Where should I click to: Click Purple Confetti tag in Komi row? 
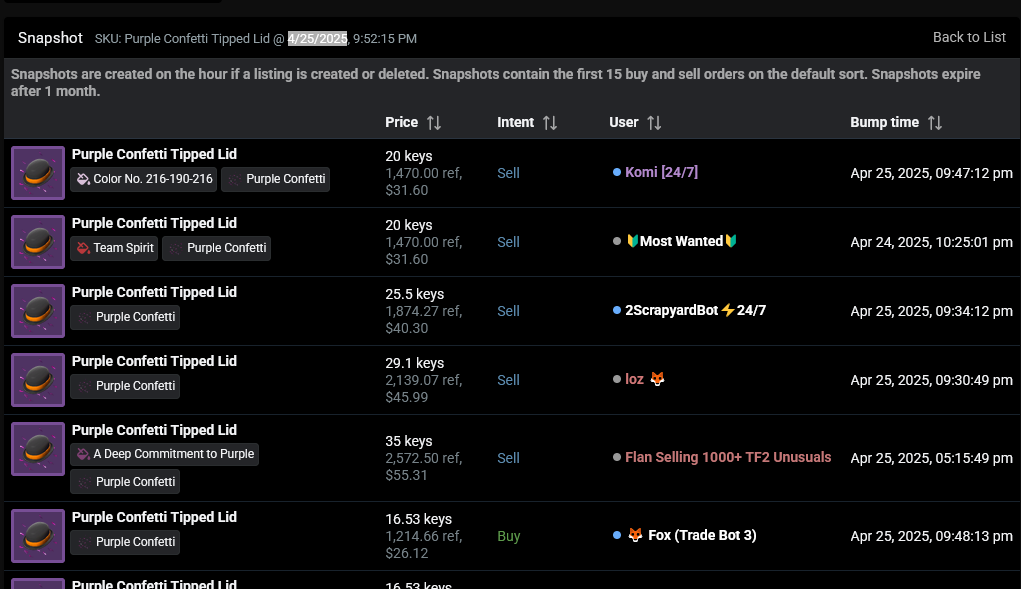(275, 179)
